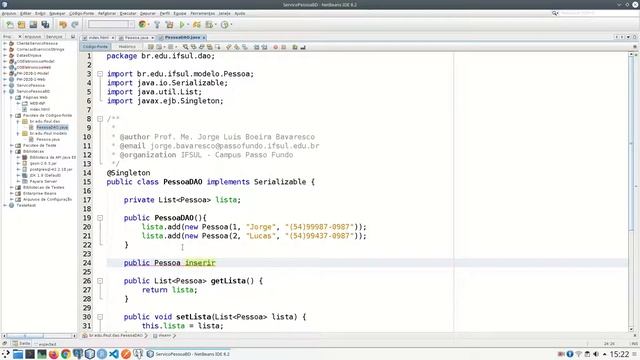
Task: Open the run configuration combo box
Action: [x=111, y=24]
